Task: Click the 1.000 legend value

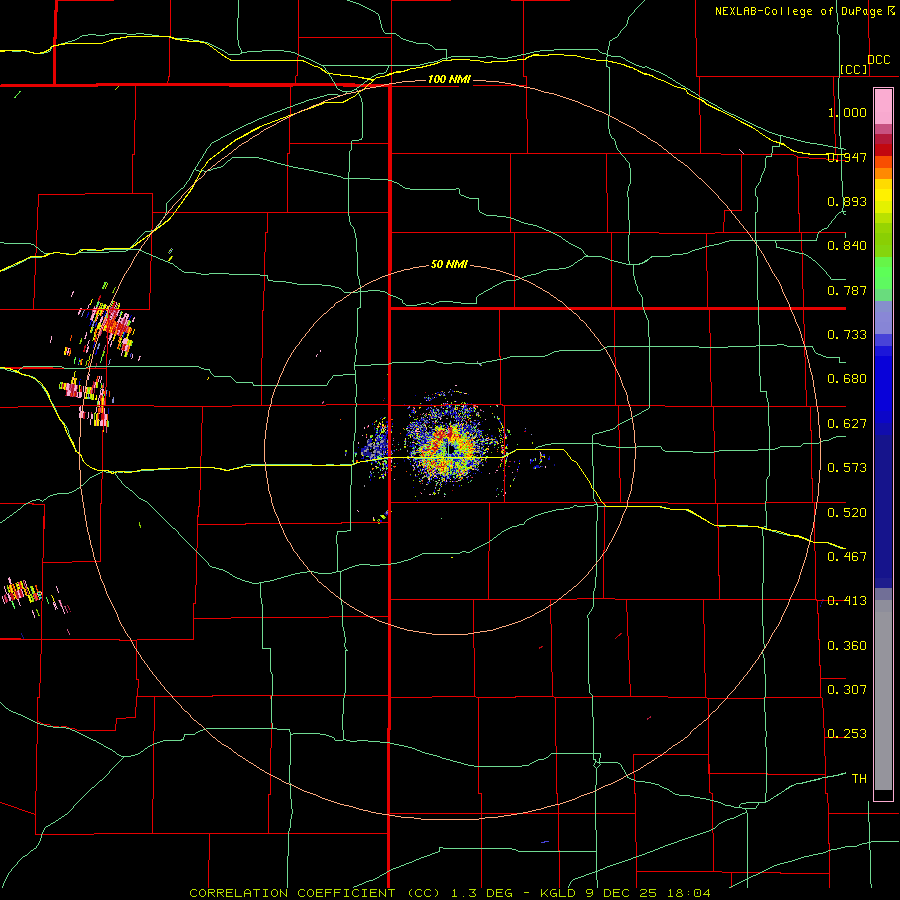Action: (x=847, y=112)
